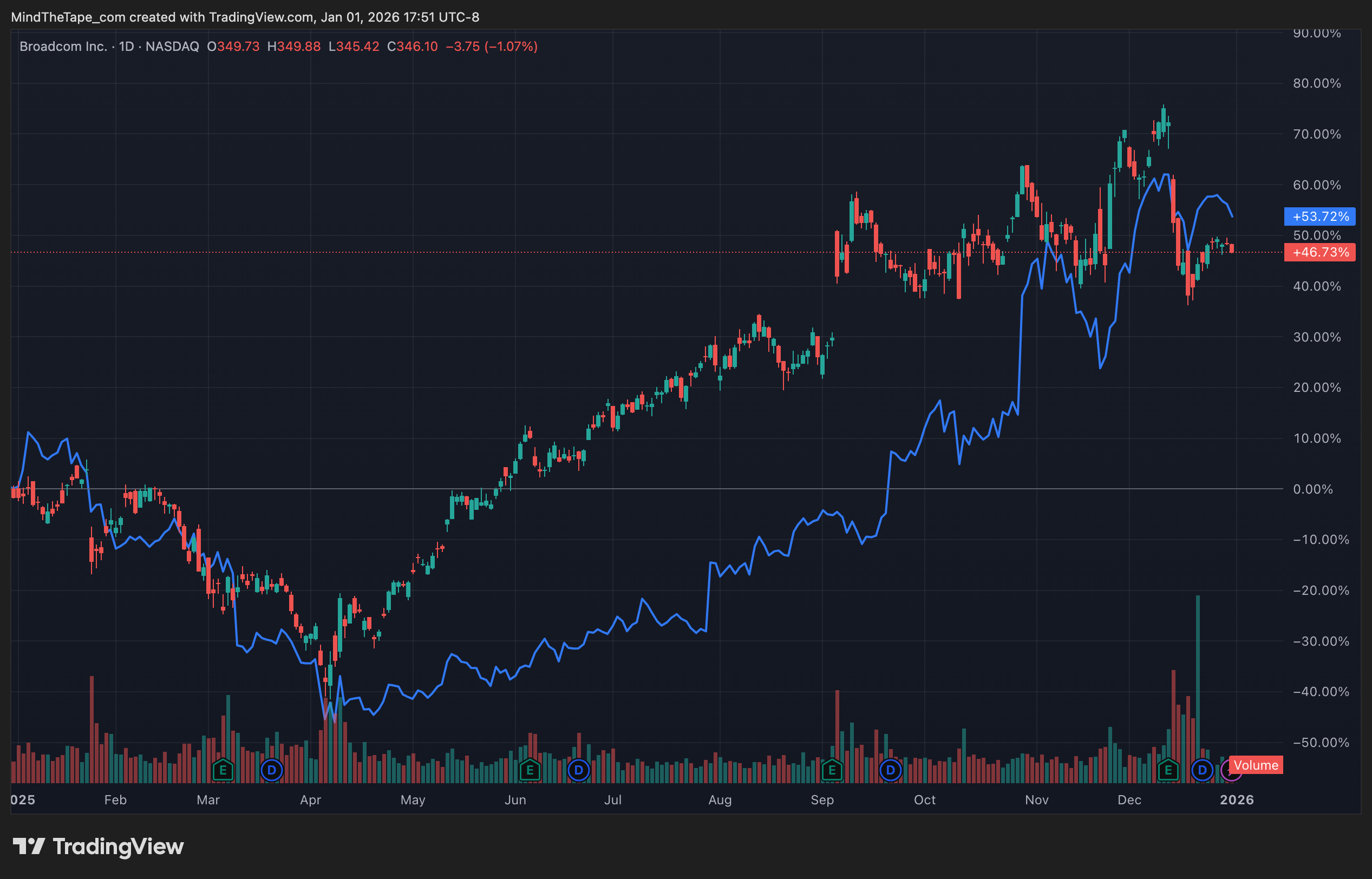The width and height of the screenshot is (1372, 879).
Task: Click the March earnings E marker
Action: (x=223, y=771)
